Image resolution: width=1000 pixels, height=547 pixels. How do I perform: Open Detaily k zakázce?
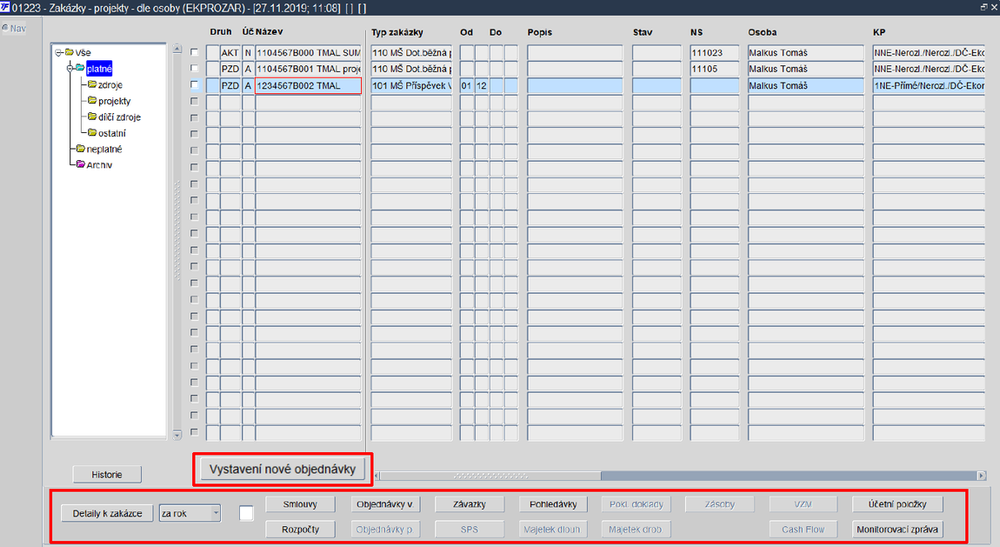107,513
